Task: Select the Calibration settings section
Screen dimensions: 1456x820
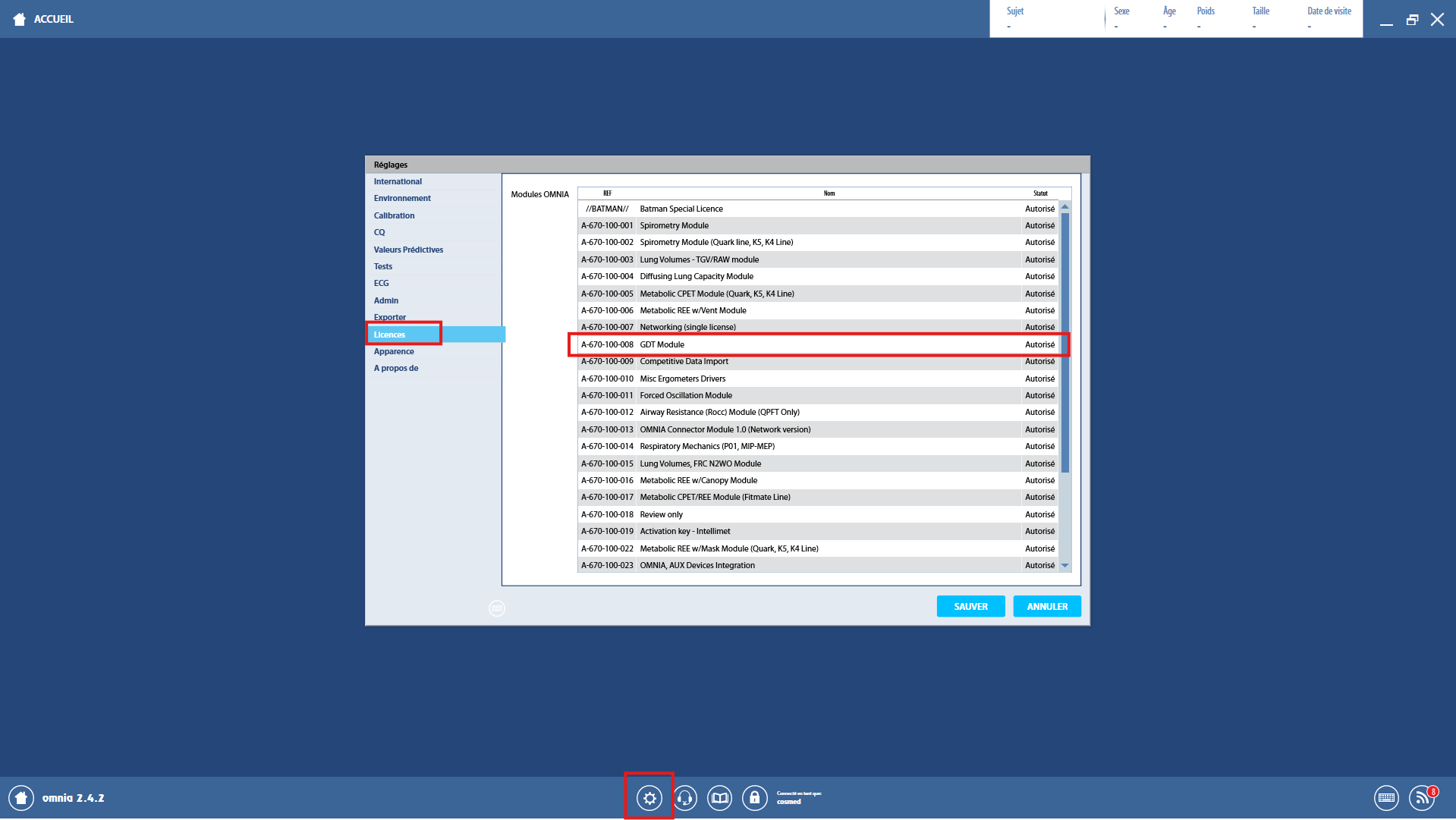Action: click(x=394, y=215)
